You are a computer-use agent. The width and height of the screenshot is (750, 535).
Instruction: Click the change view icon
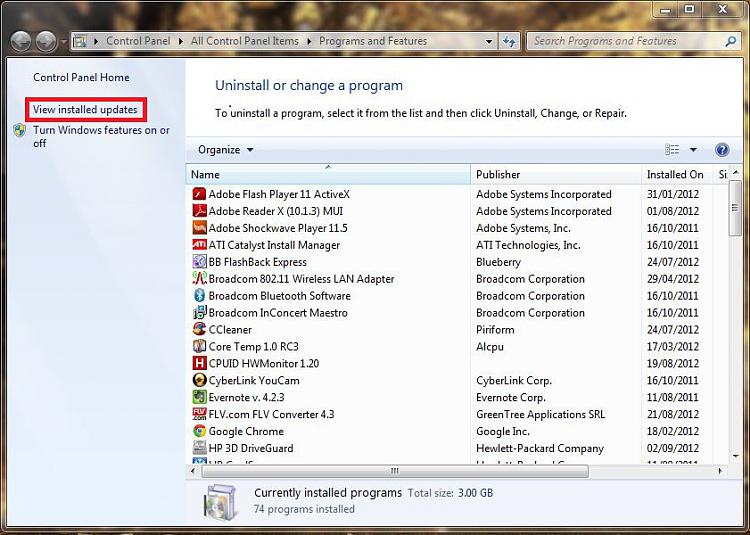[672, 150]
